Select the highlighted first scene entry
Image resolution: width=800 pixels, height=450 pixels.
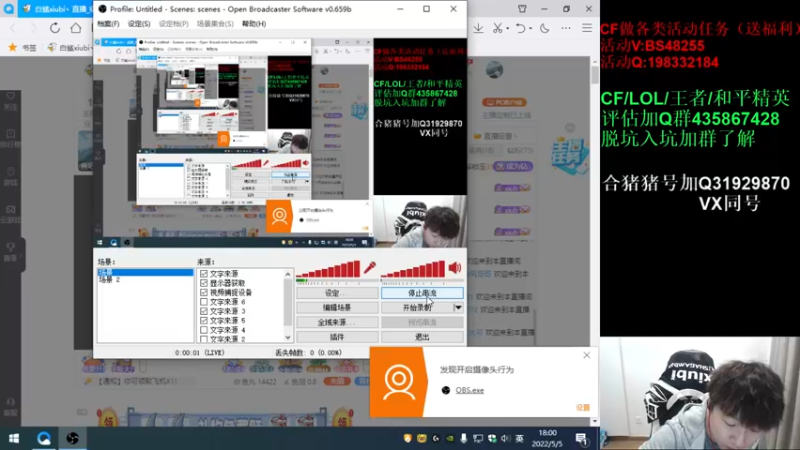tap(145, 272)
